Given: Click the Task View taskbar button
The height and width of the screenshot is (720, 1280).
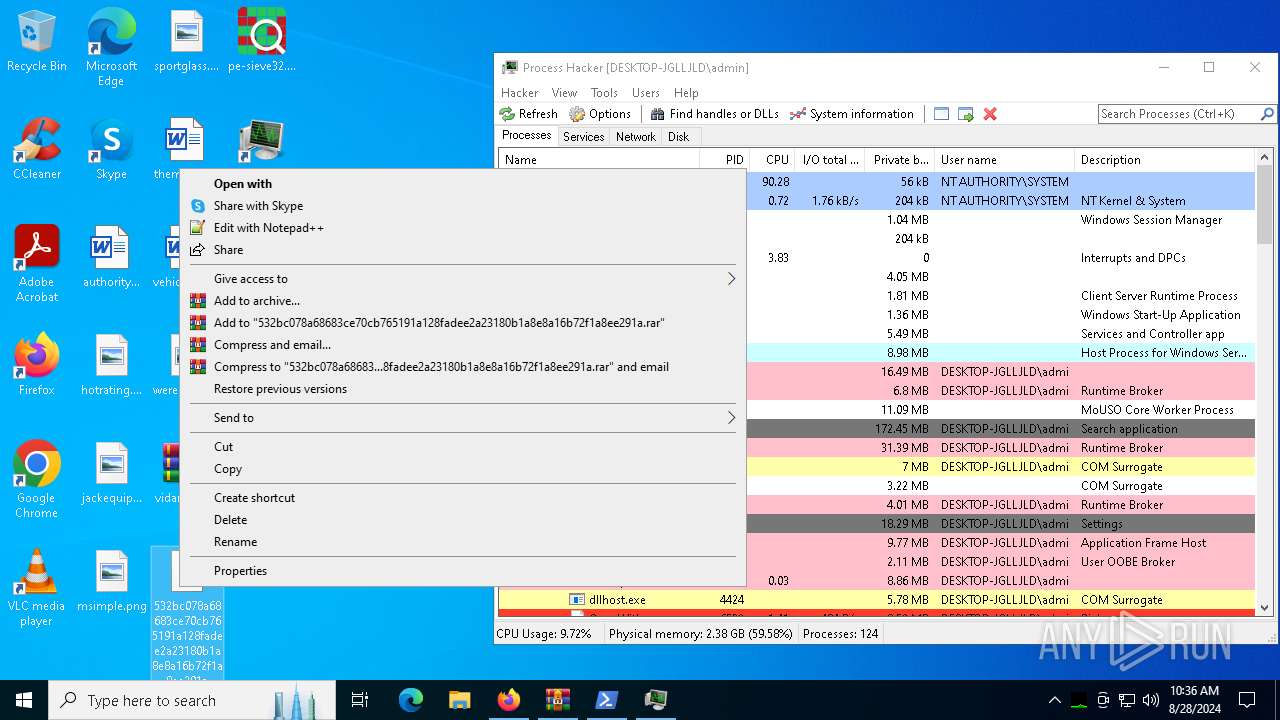Looking at the screenshot, I should (360, 700).
